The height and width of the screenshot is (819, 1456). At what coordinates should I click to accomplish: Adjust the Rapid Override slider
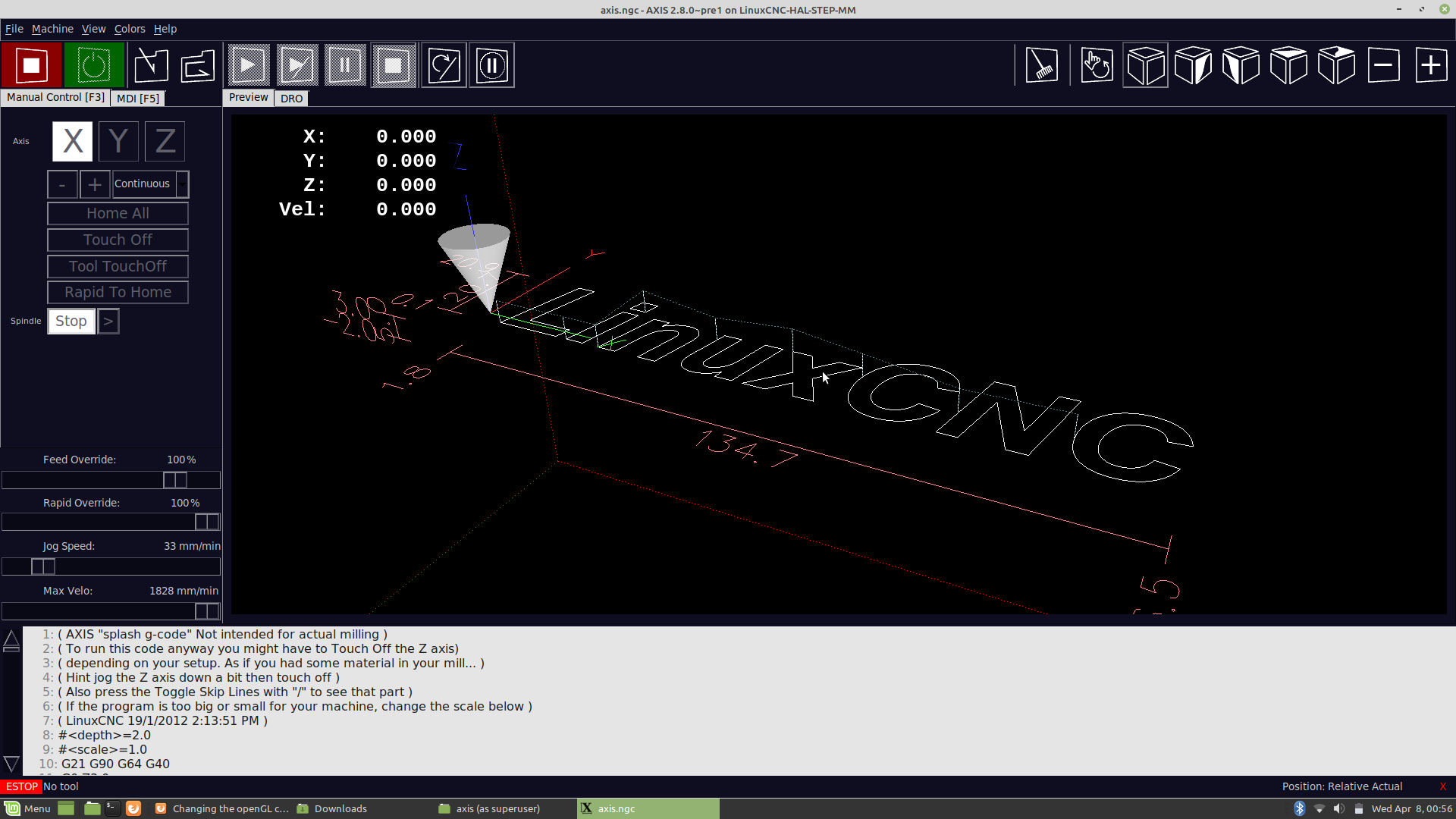[x=111, y=522]
